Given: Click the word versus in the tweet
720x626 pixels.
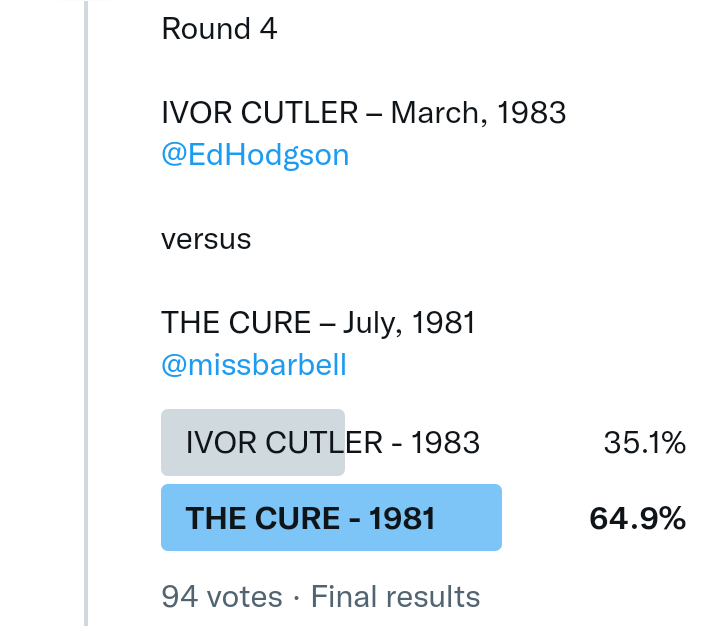Looking at the screenshot, I should (206, 239).
